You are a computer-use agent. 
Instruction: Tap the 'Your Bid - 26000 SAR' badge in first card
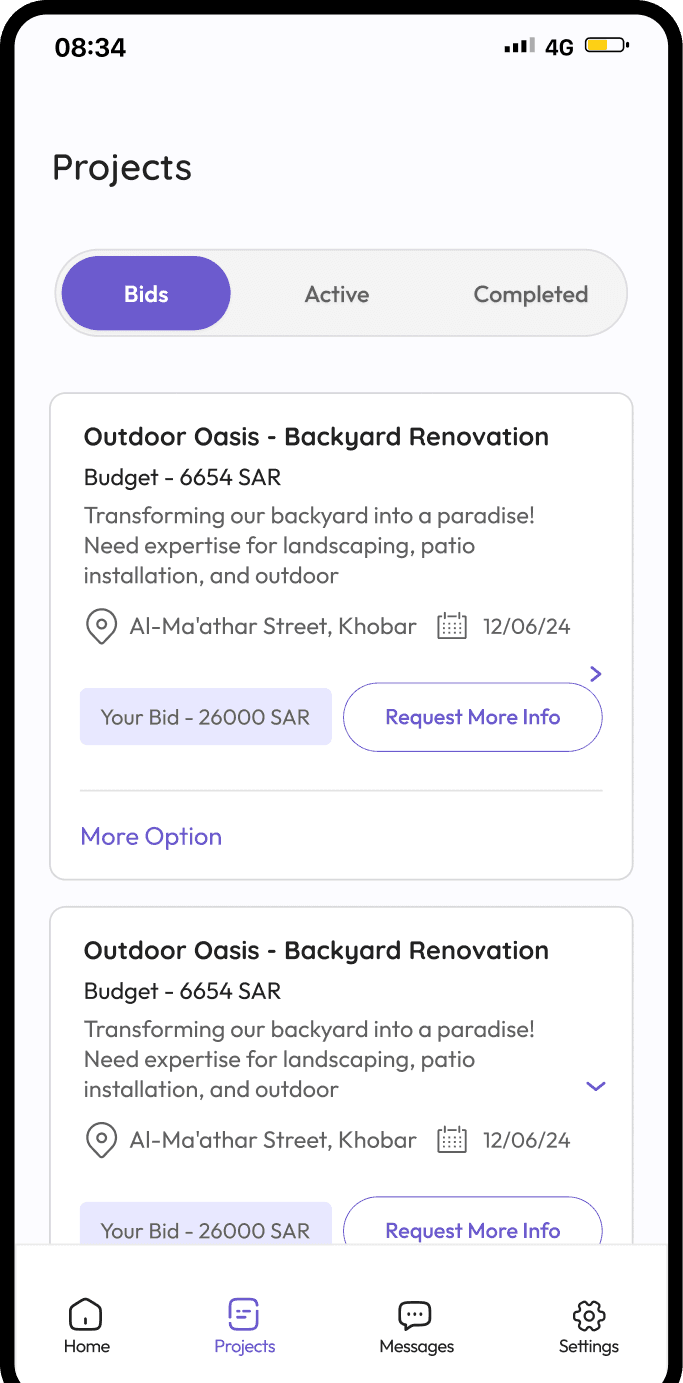[x=205, y=717]
